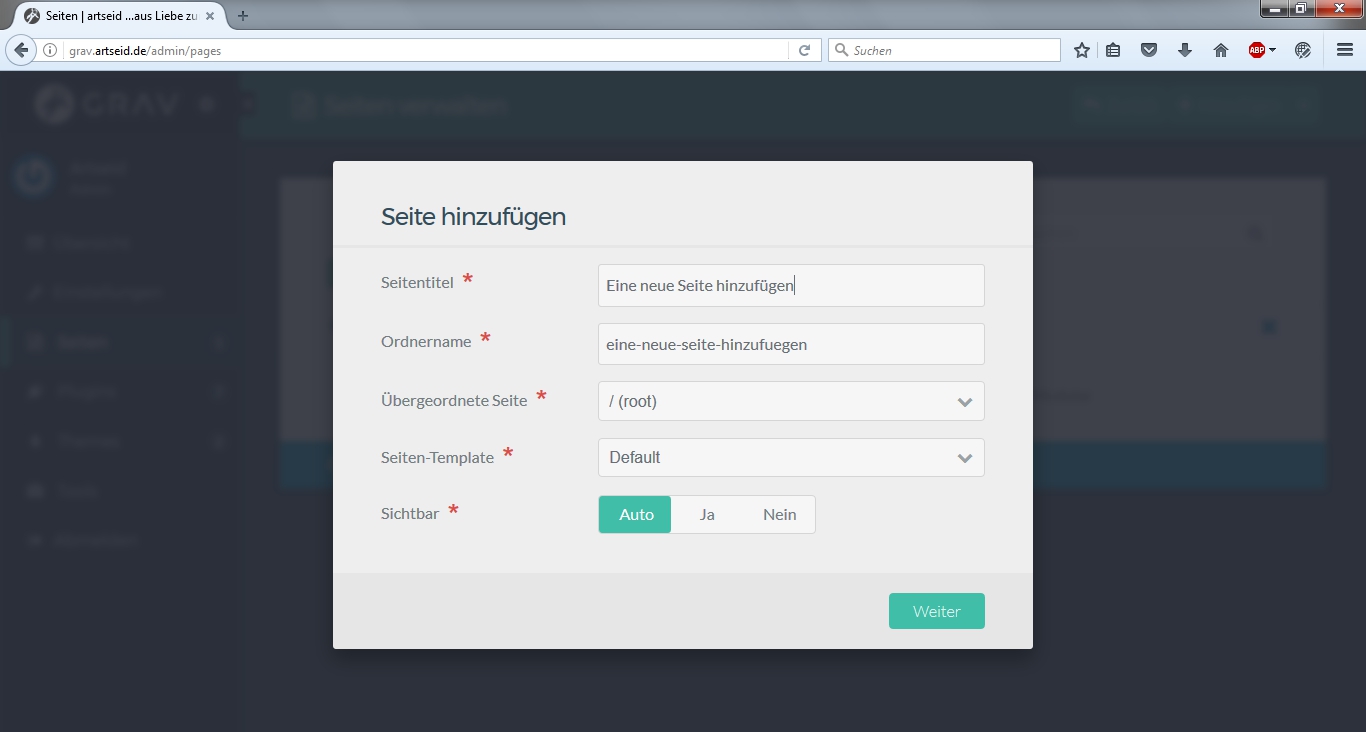Bookmark this page with the star icon

1081,50
